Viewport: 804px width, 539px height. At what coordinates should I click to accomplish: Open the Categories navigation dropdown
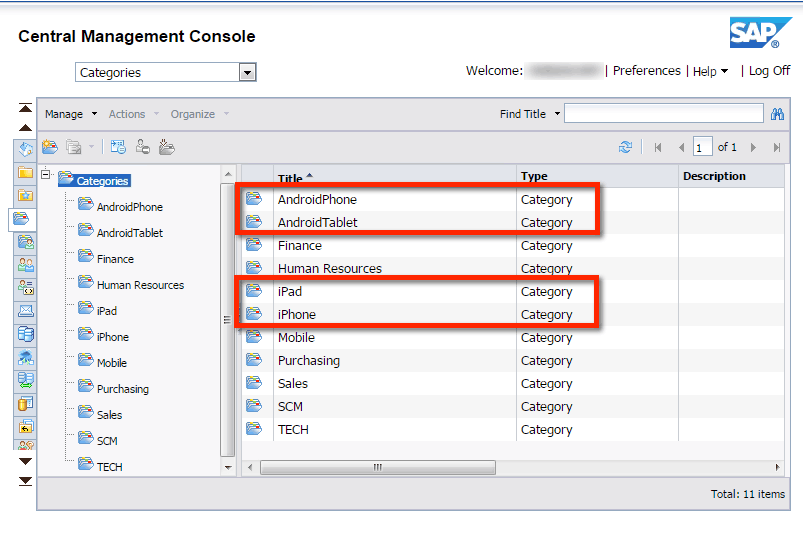[x=247, y=73]
